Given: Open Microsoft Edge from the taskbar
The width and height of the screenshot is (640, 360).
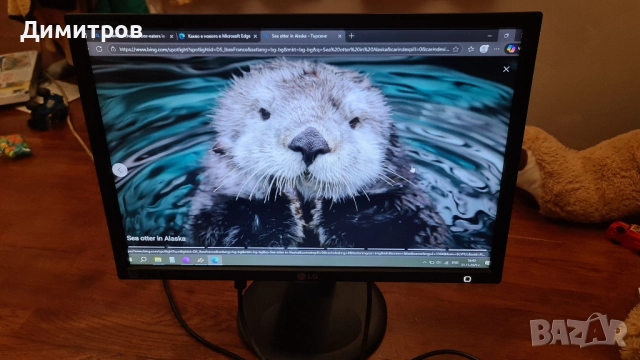Looking at the screenshot, I should point(215,260).
